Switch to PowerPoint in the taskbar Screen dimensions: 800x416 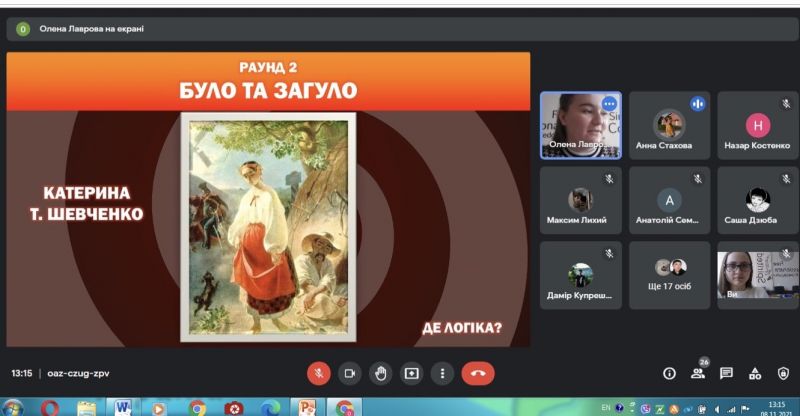[x=308, y=408]
